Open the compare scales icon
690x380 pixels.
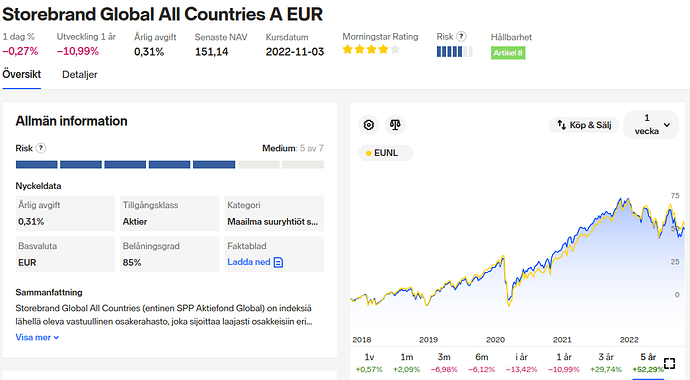click(395, 125)
